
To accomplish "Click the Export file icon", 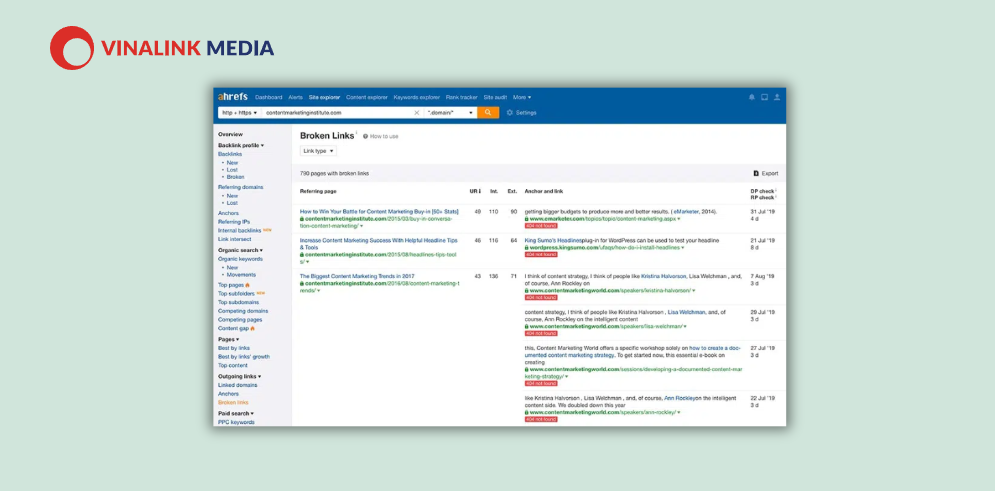I will [756, 173].
